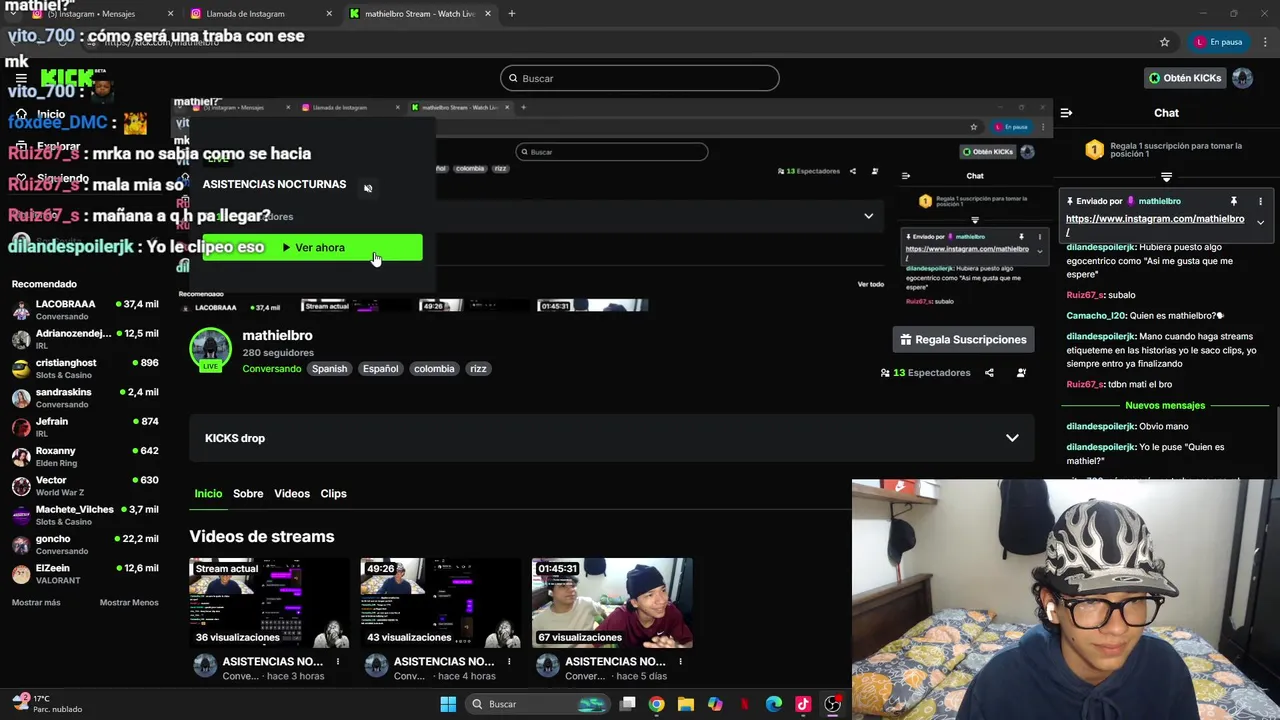The image size is (1280, 720).
Task: Click the colombia tag
Action: (x=434, y=369)
